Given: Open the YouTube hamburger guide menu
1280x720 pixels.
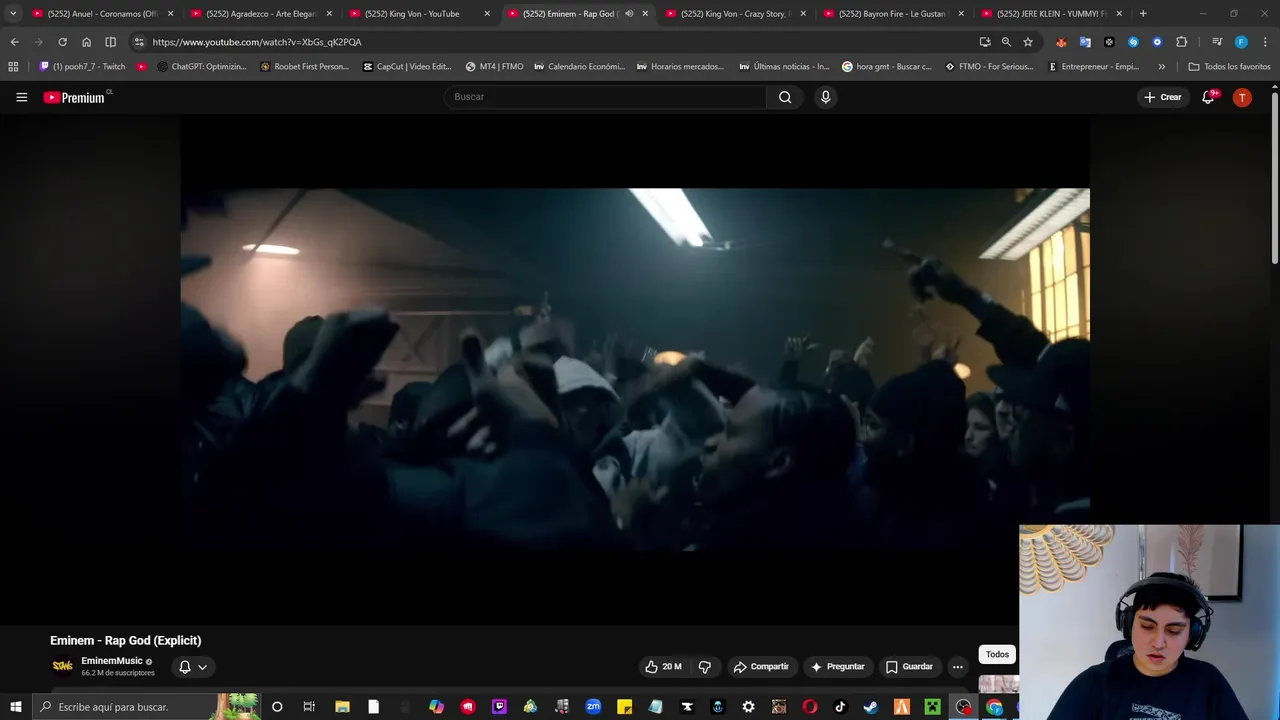Looking at the screenshot, I should point(21,97).
